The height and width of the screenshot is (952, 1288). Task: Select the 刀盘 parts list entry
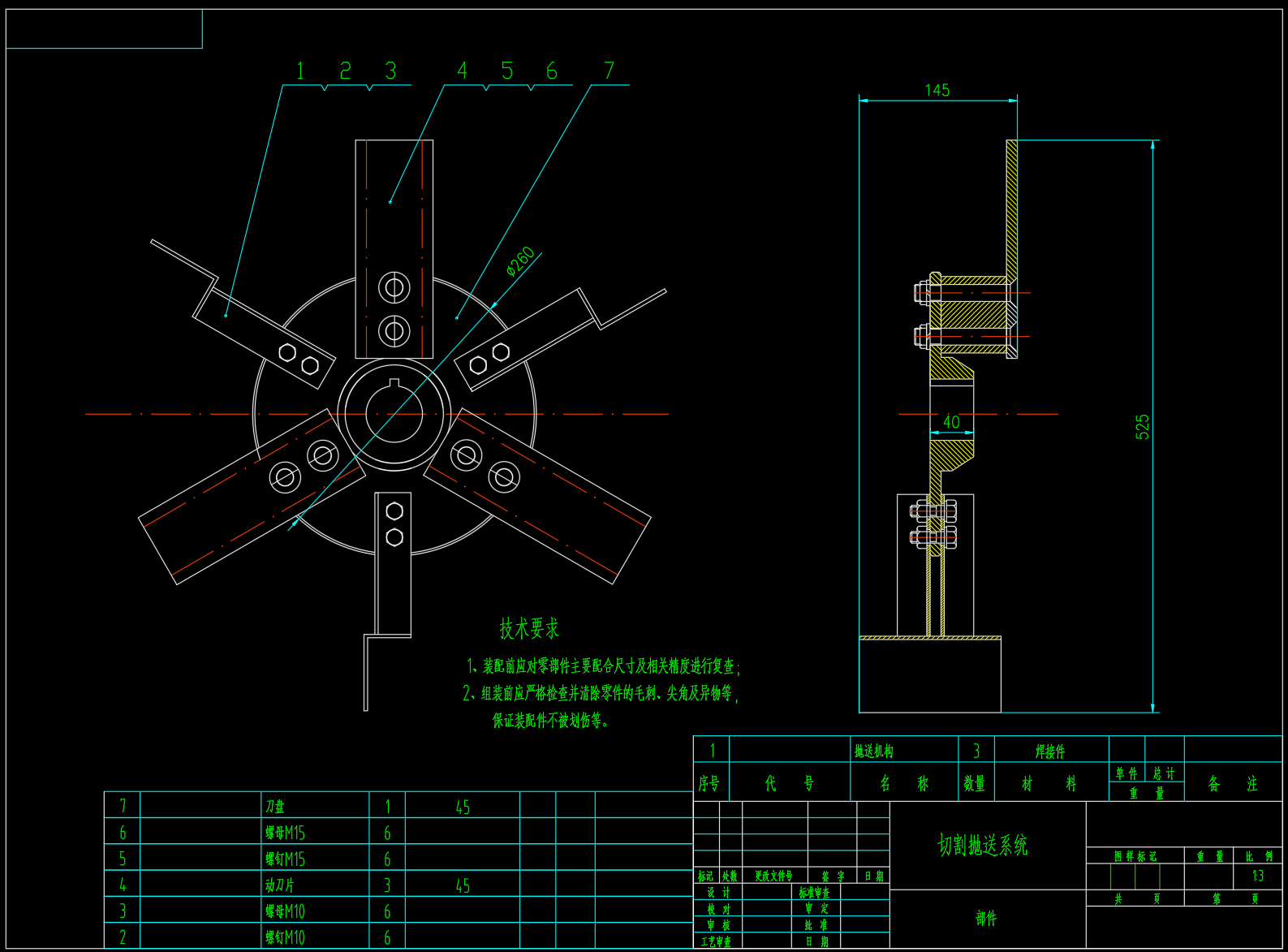(275, 807)
